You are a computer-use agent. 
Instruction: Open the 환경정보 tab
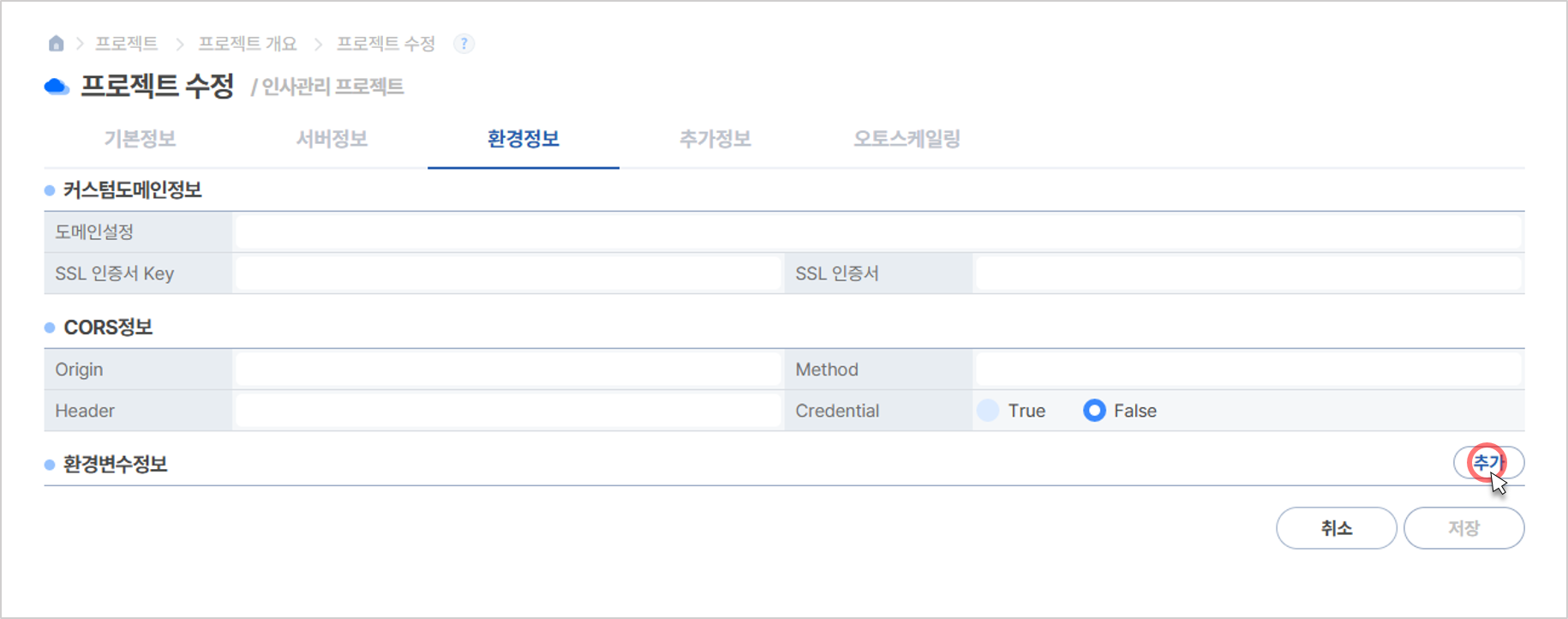point(524,139)
